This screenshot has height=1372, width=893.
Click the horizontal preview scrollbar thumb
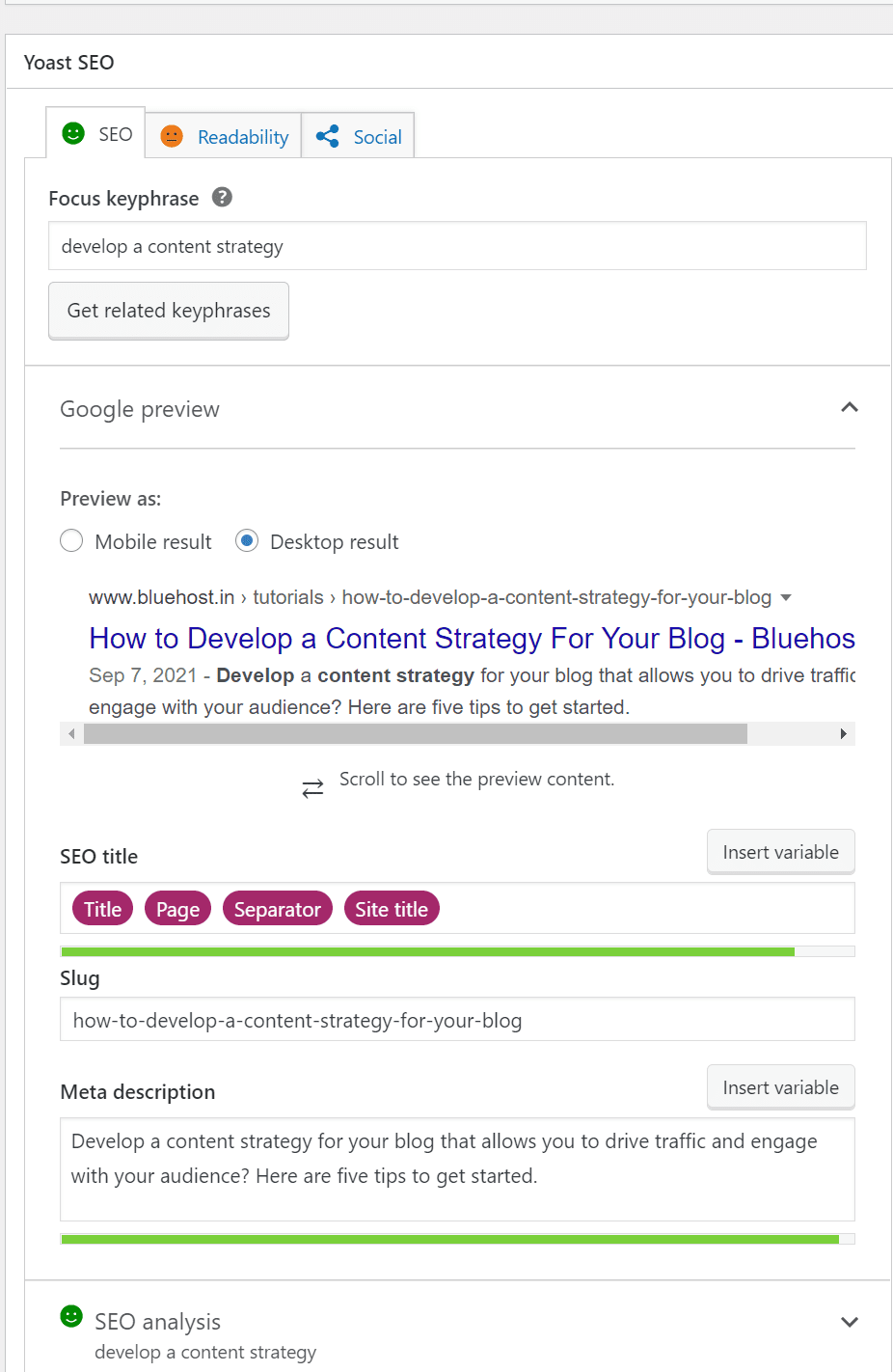pos(416,734)
